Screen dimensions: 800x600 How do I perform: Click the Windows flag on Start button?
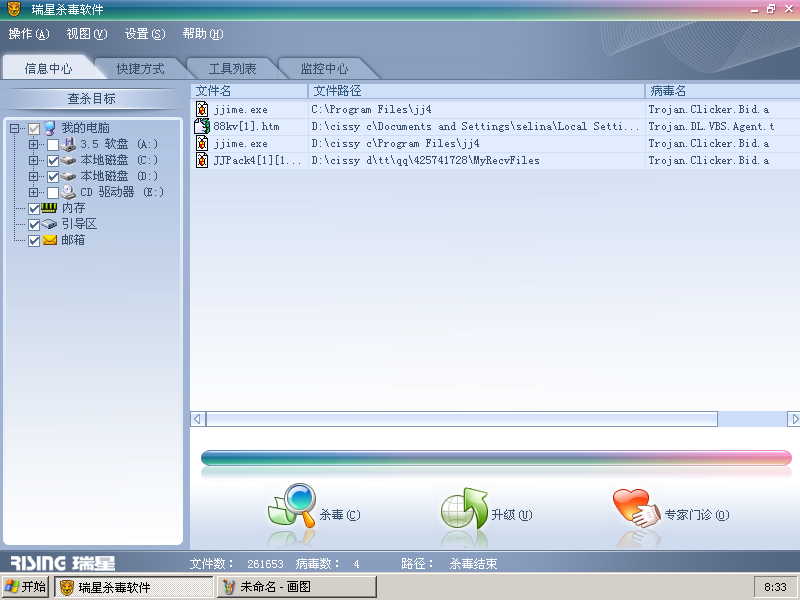tap(11, 587)
